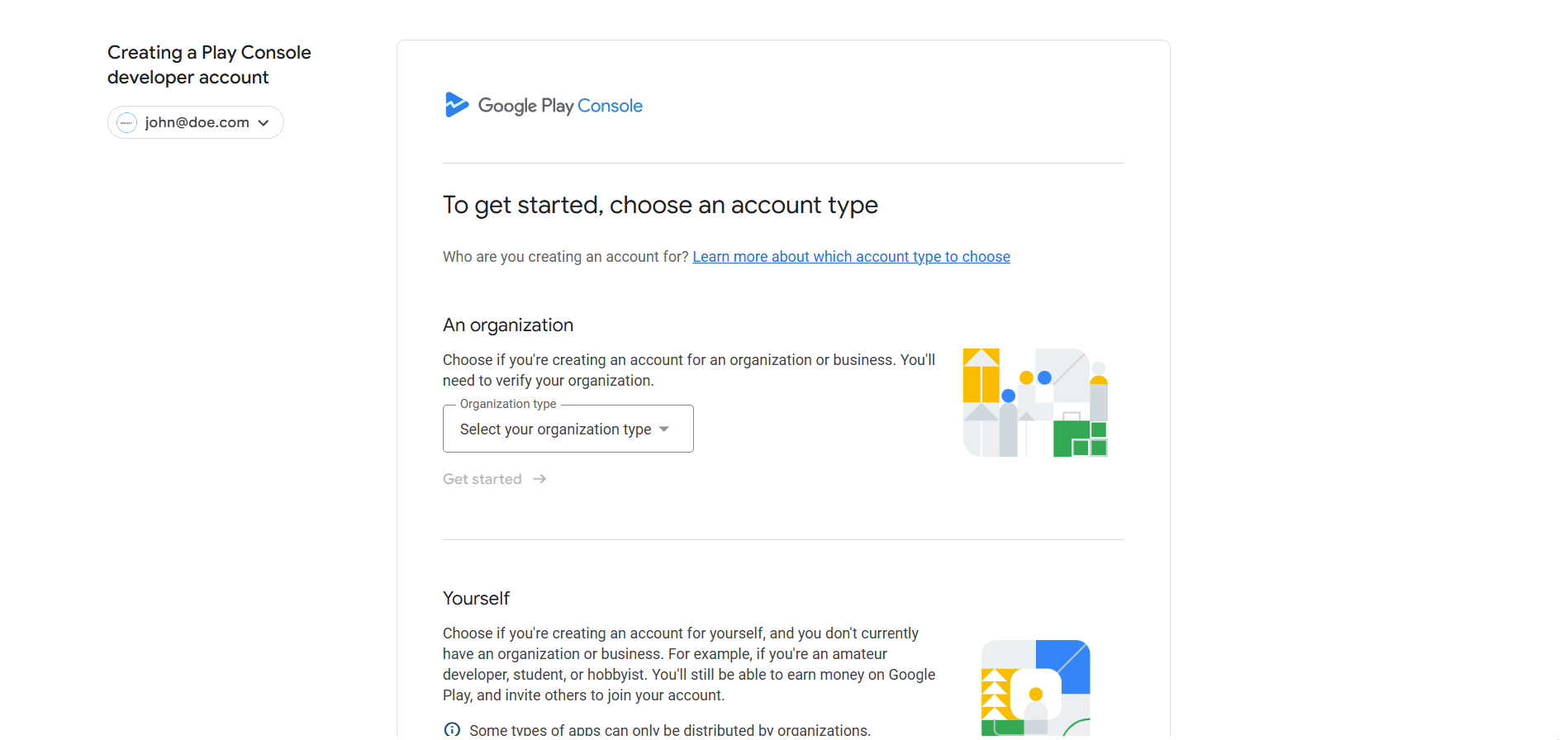Click the organization description paragraph text
The image size is (1568, 740).
coord(689,370)
